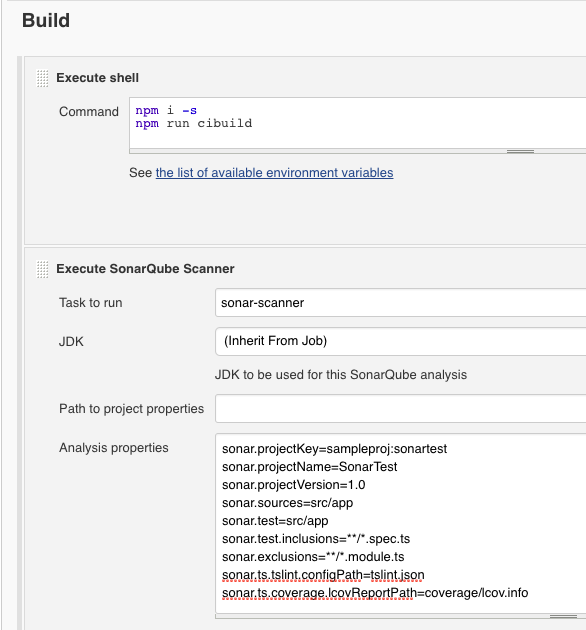Click the Analysis properties resize grip
This screenshot has height=630, width=586.
(x=563, y=616)
